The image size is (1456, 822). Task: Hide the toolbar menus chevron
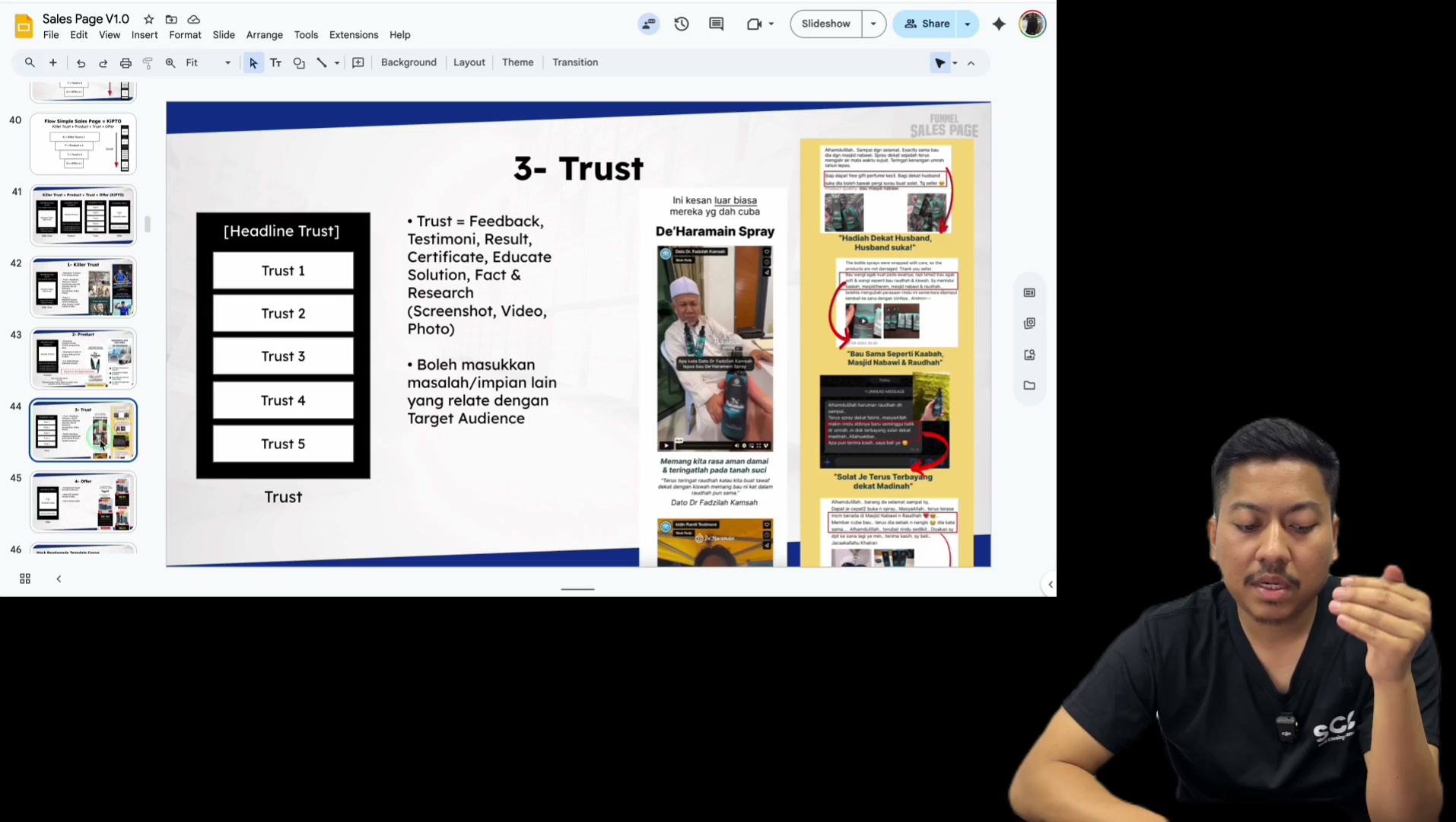click(971, 63)
